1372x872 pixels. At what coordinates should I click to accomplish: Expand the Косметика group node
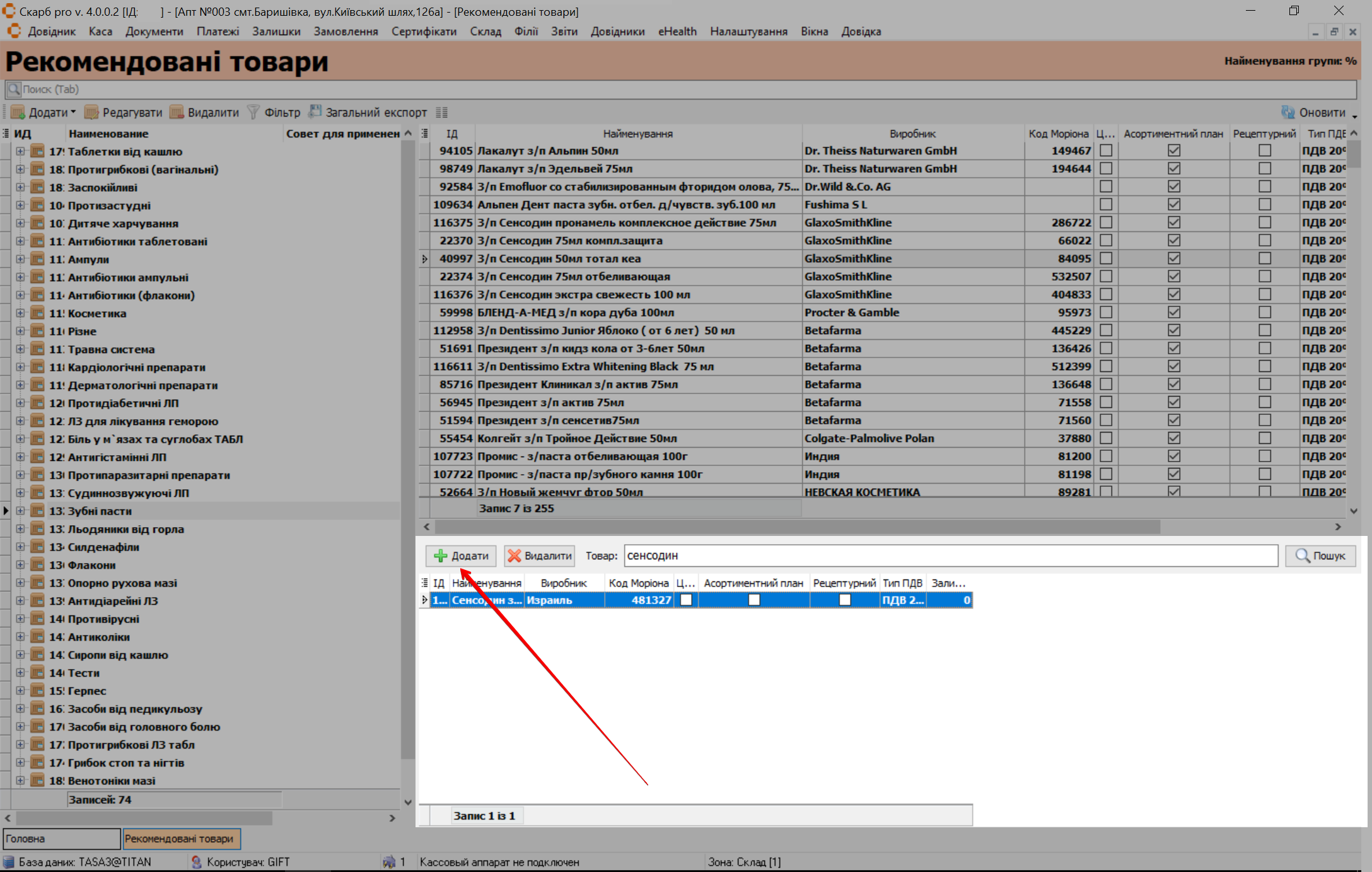coord(20,313)
